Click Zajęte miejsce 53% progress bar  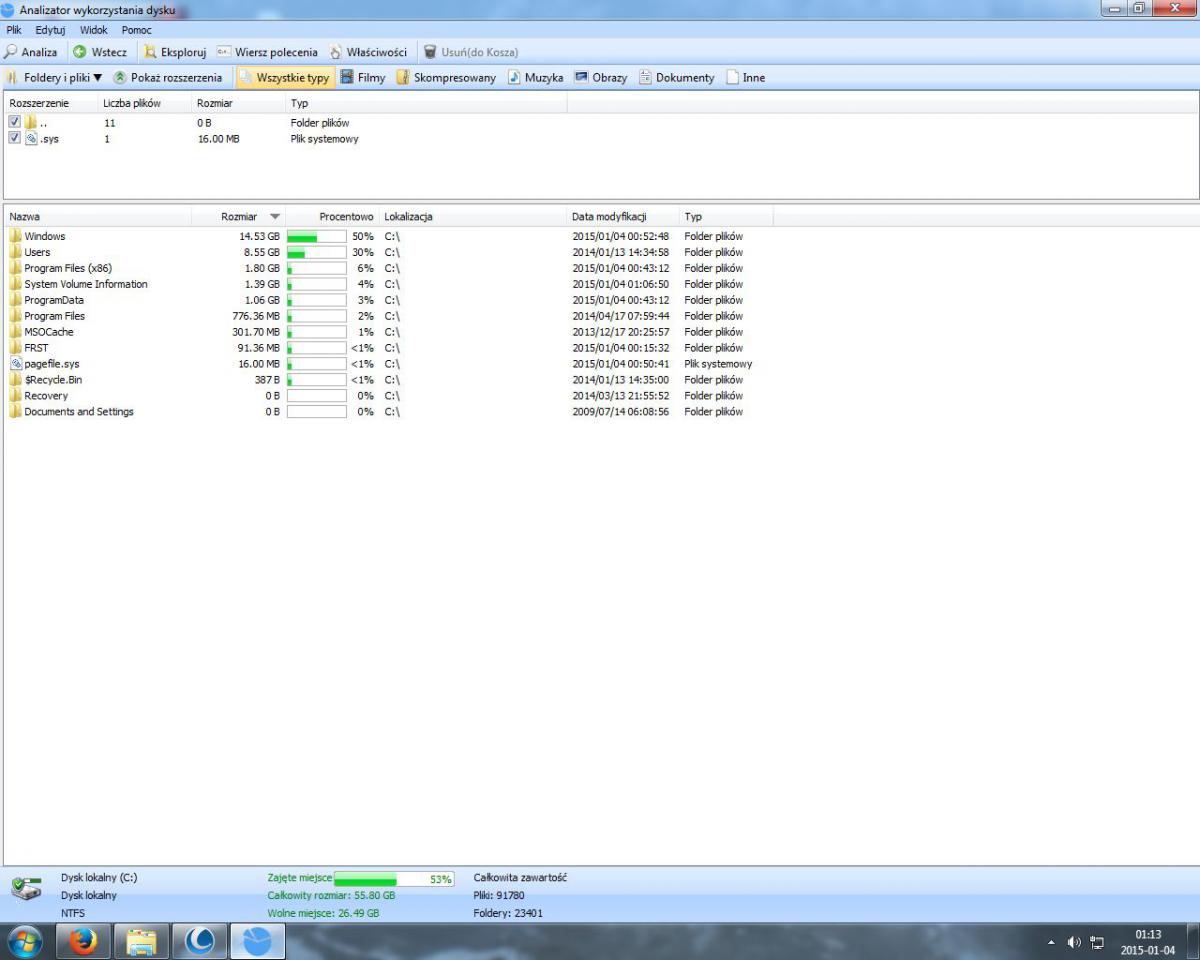(x=394, y=879)
